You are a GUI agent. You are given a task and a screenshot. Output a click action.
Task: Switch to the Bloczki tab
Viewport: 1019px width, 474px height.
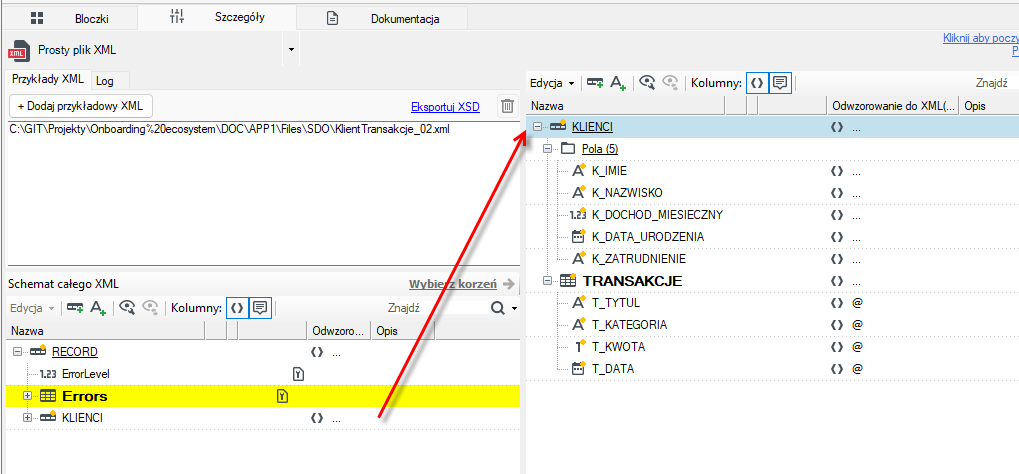click(x=70, y=18)
